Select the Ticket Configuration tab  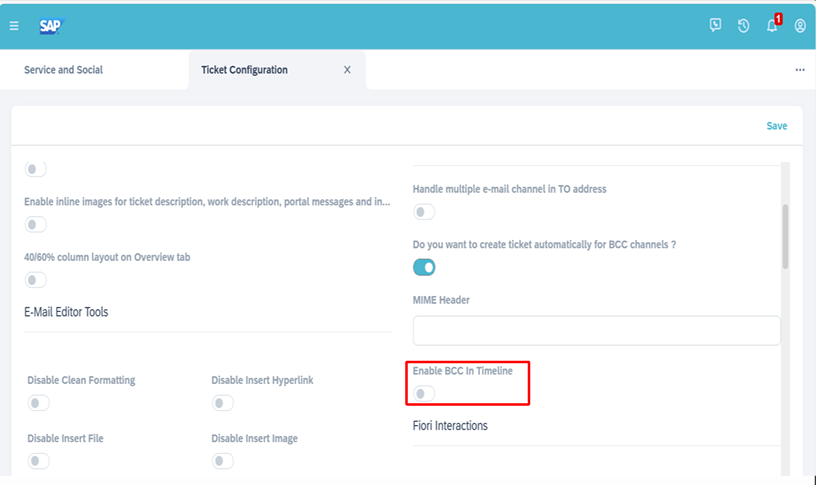(x=245, y=70)
